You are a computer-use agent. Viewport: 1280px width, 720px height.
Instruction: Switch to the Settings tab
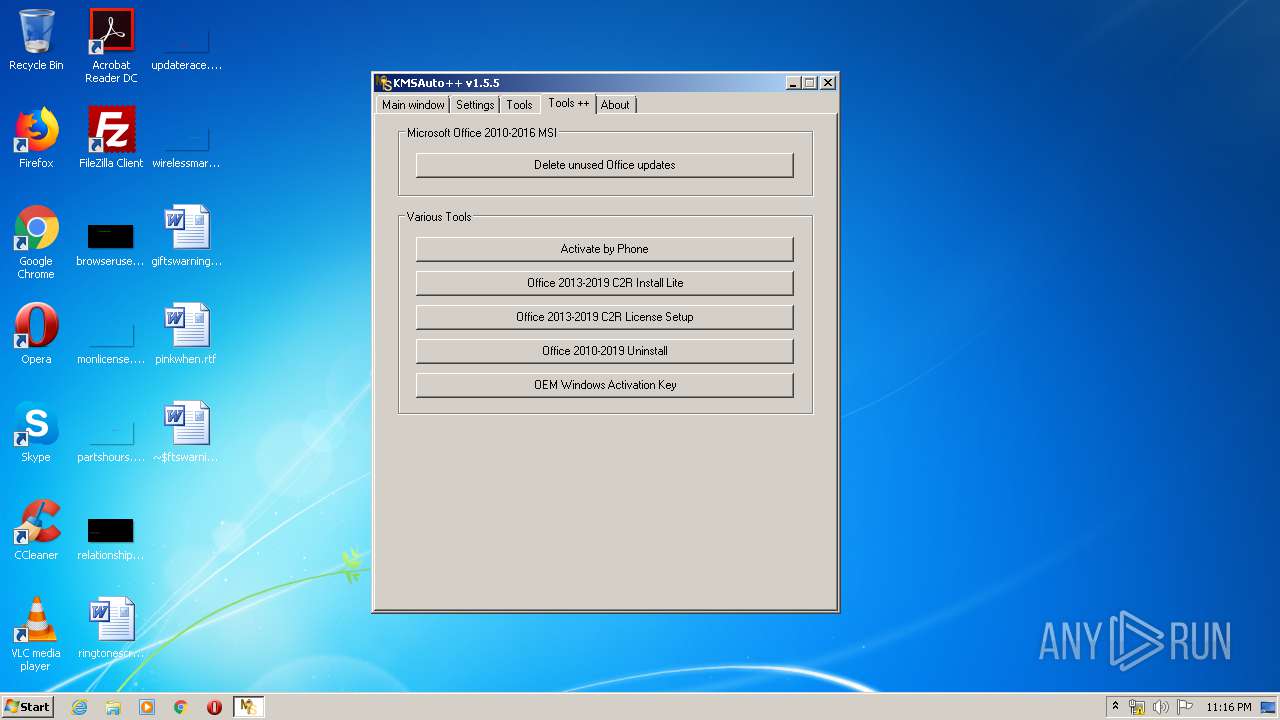pyautogui.click(x=475, y=105)
